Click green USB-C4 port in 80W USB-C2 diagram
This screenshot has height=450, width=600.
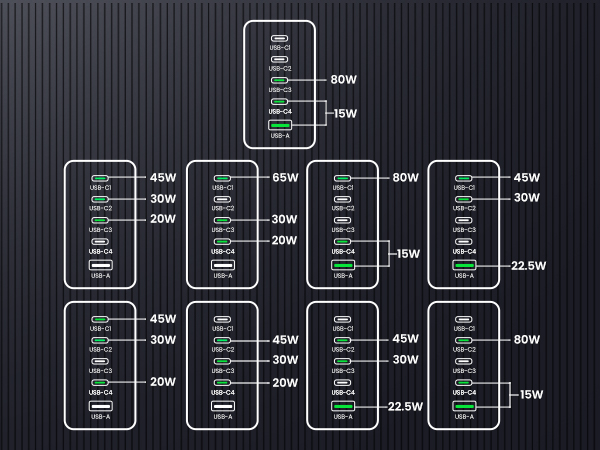tap(464, 382)
